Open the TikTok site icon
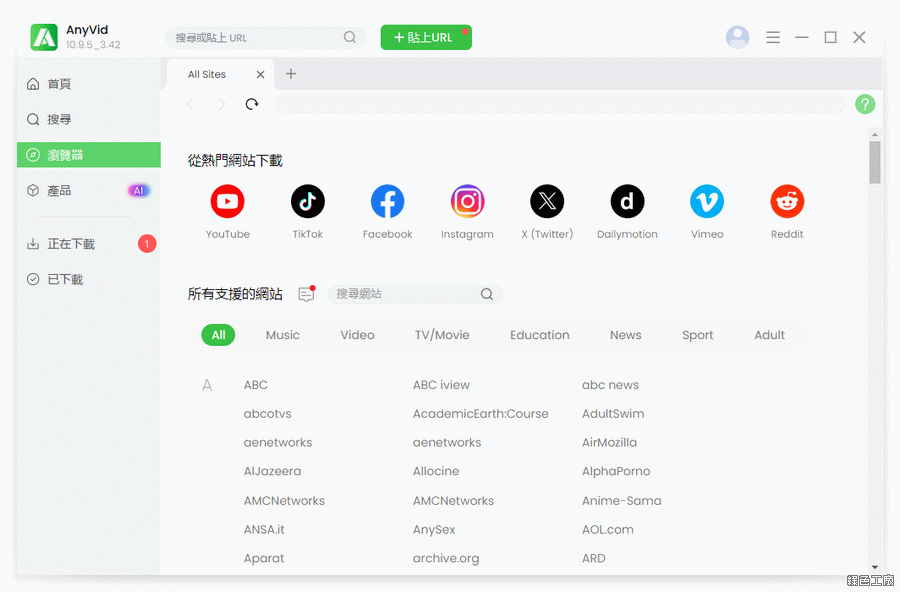Image resolution: width=900 pixels, height=592 pixels. coord(307,202)
